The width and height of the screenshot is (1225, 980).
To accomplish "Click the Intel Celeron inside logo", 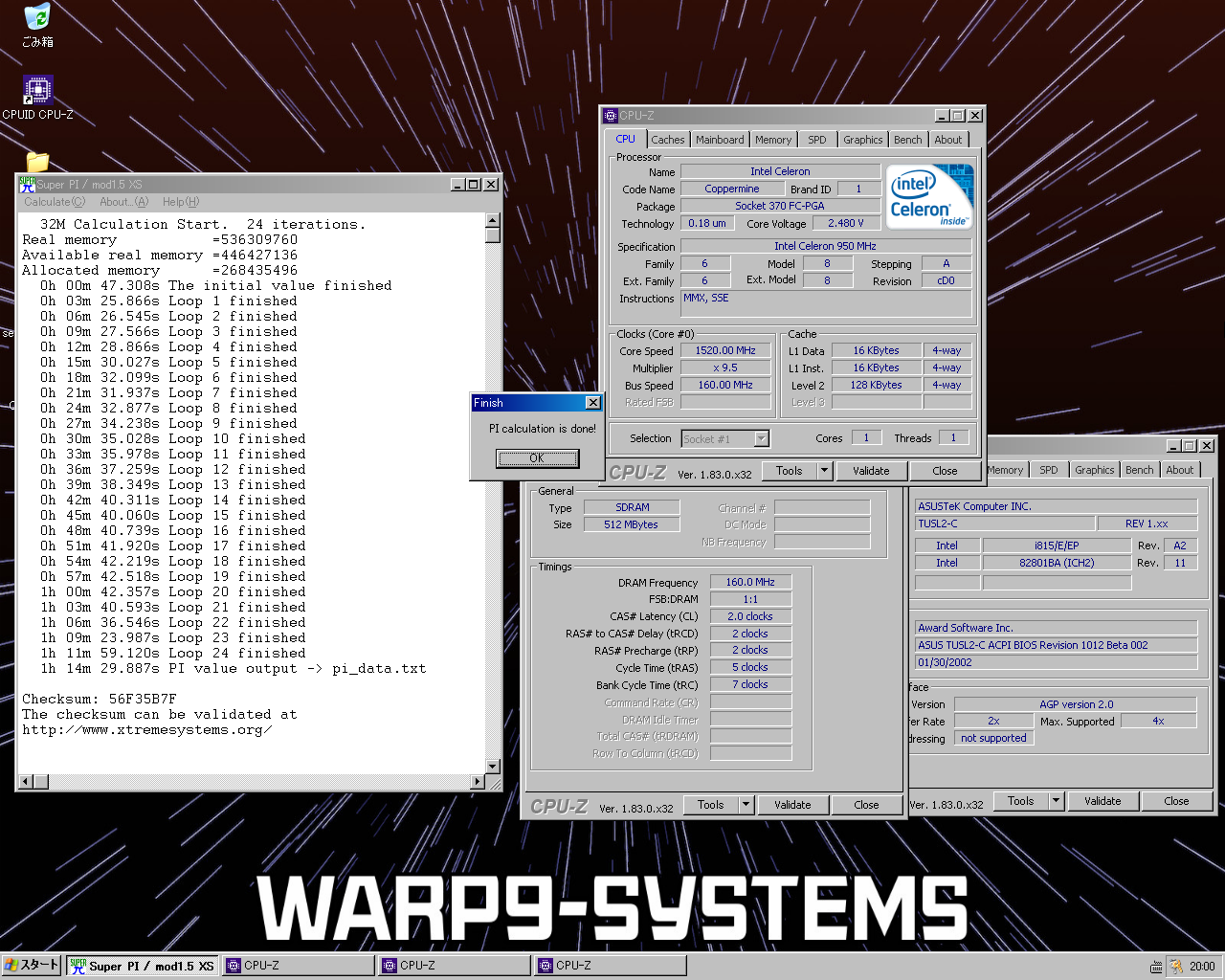I will click(930, 196).
